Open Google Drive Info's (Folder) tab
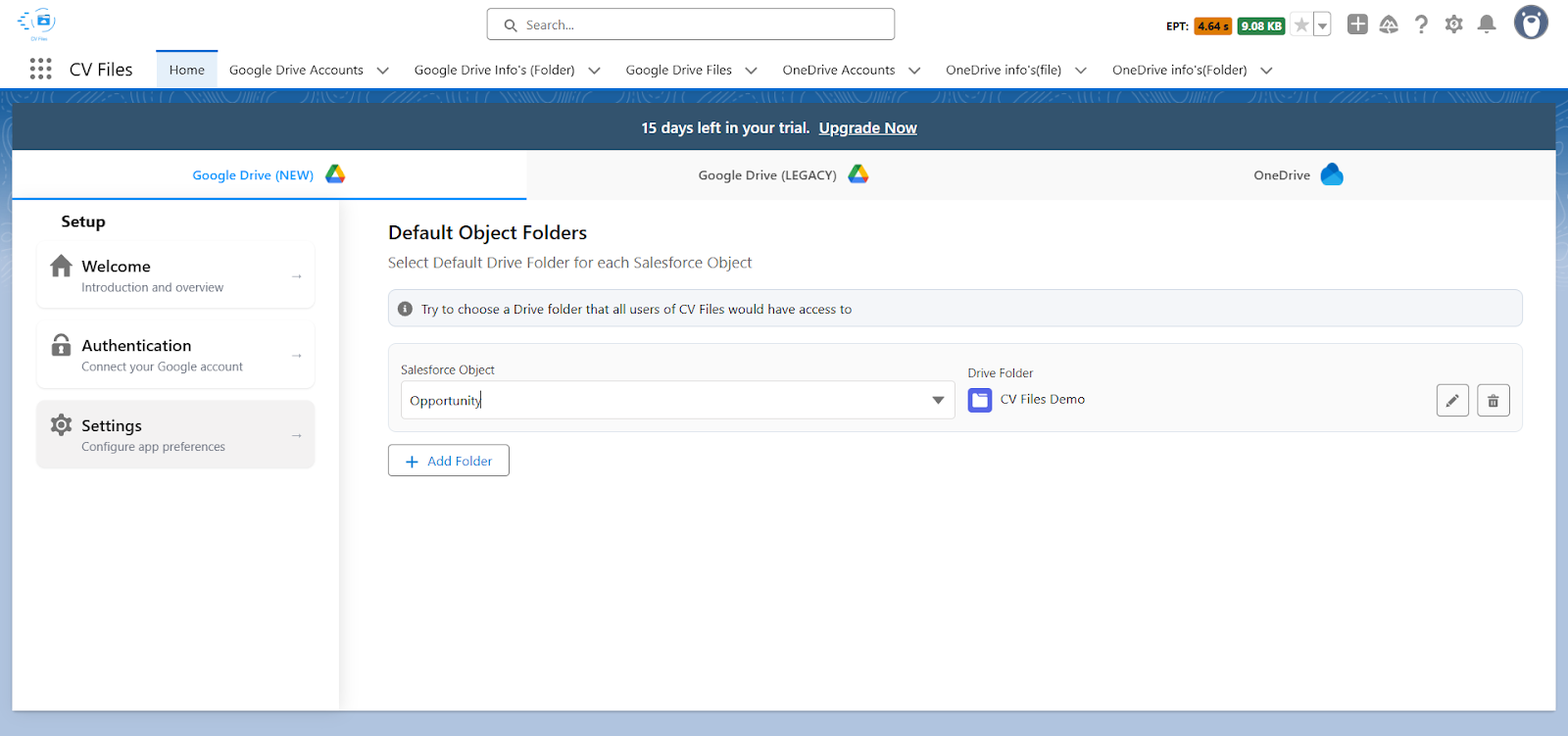 (494, 70)
